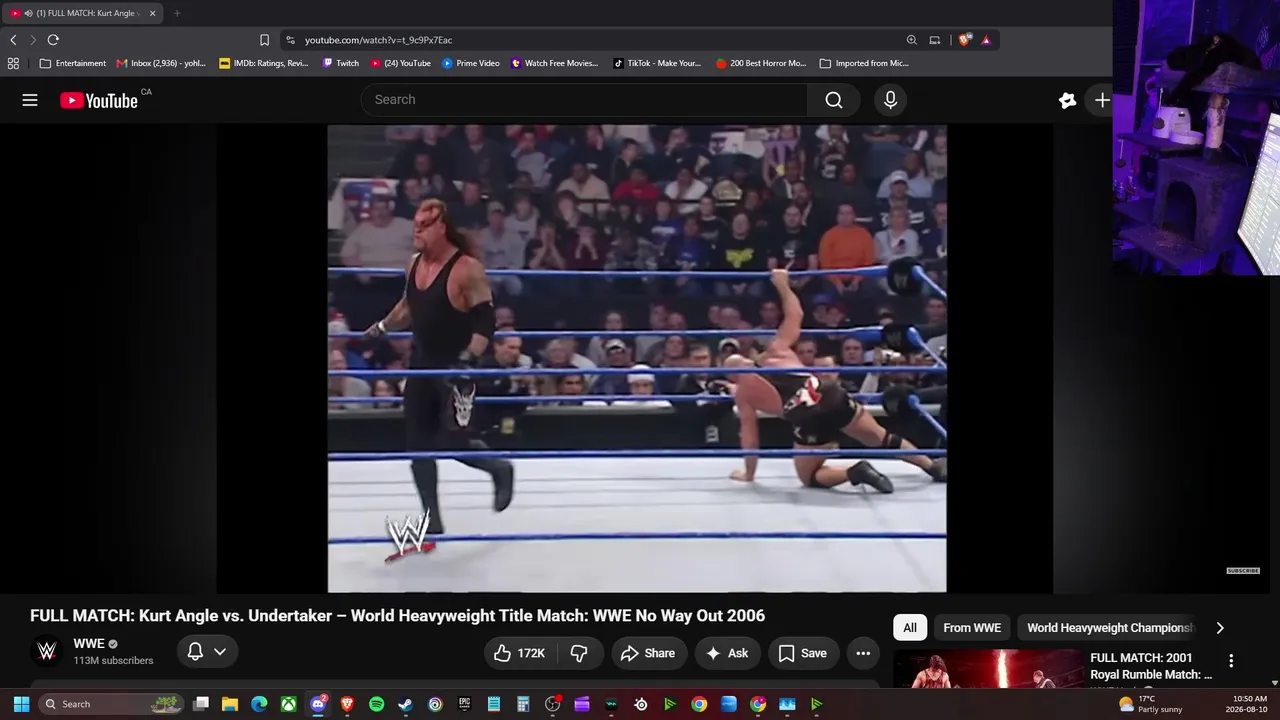Open the TikTok bookmark
Screen dimensions: 1280x720
pyautogui.click(x=657, y=63)
